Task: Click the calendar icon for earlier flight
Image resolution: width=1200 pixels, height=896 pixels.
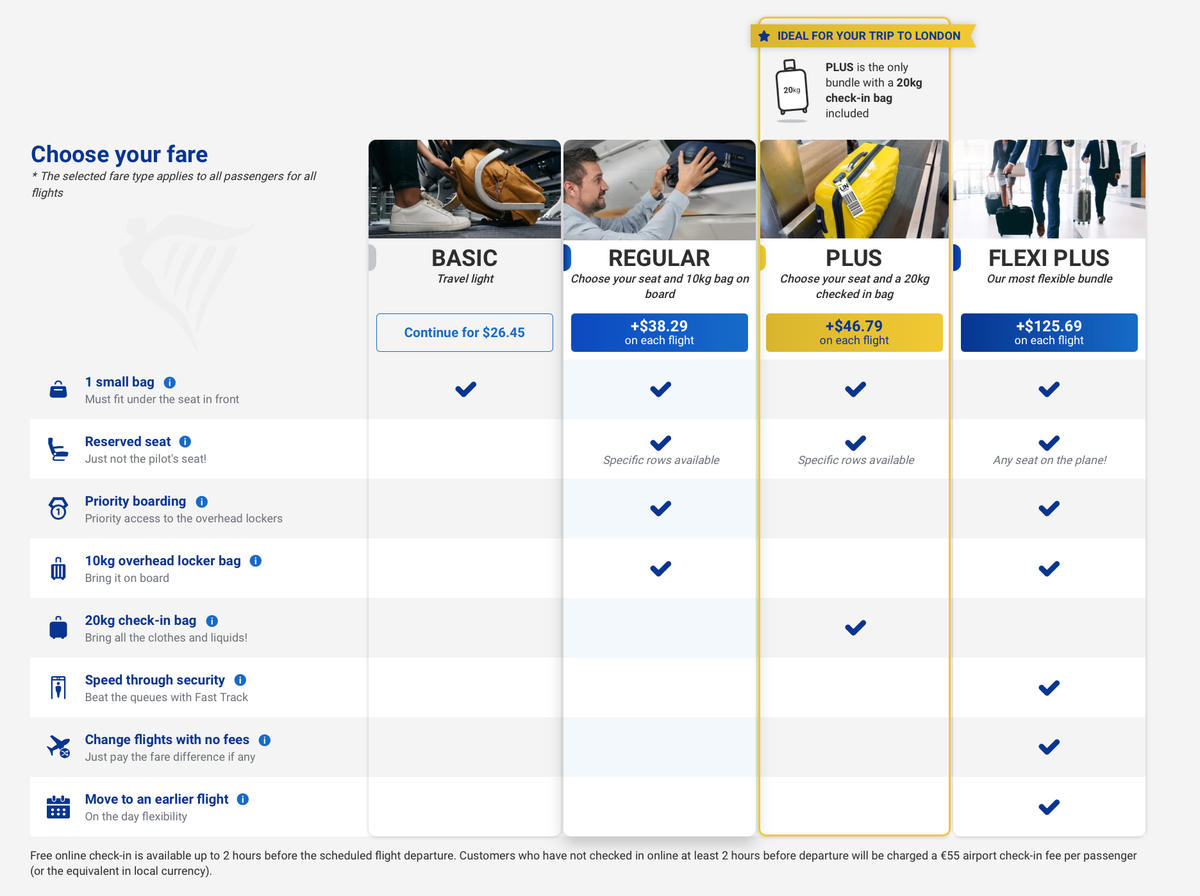Action: click(x=58, y=807)
